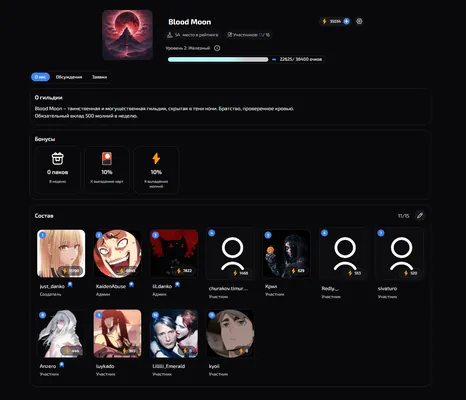The width and height of the screenshot is (466, 400).
Task: Open guild settings gear icon
Action: click(359, 21)
